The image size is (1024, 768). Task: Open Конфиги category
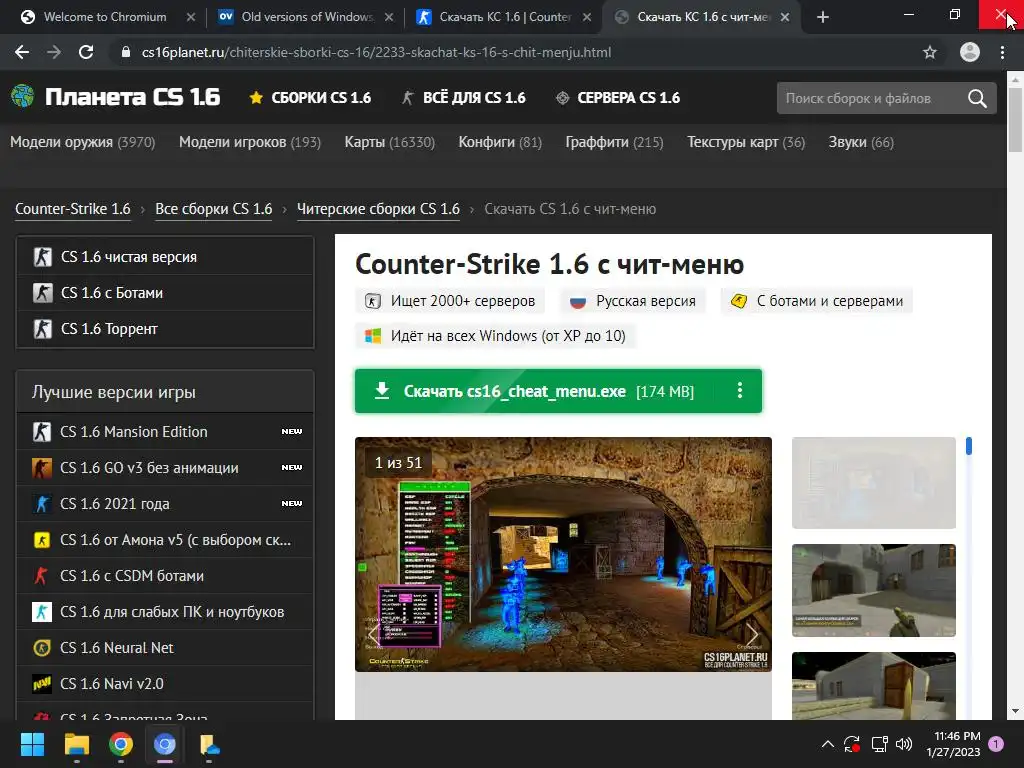point(500,142)
